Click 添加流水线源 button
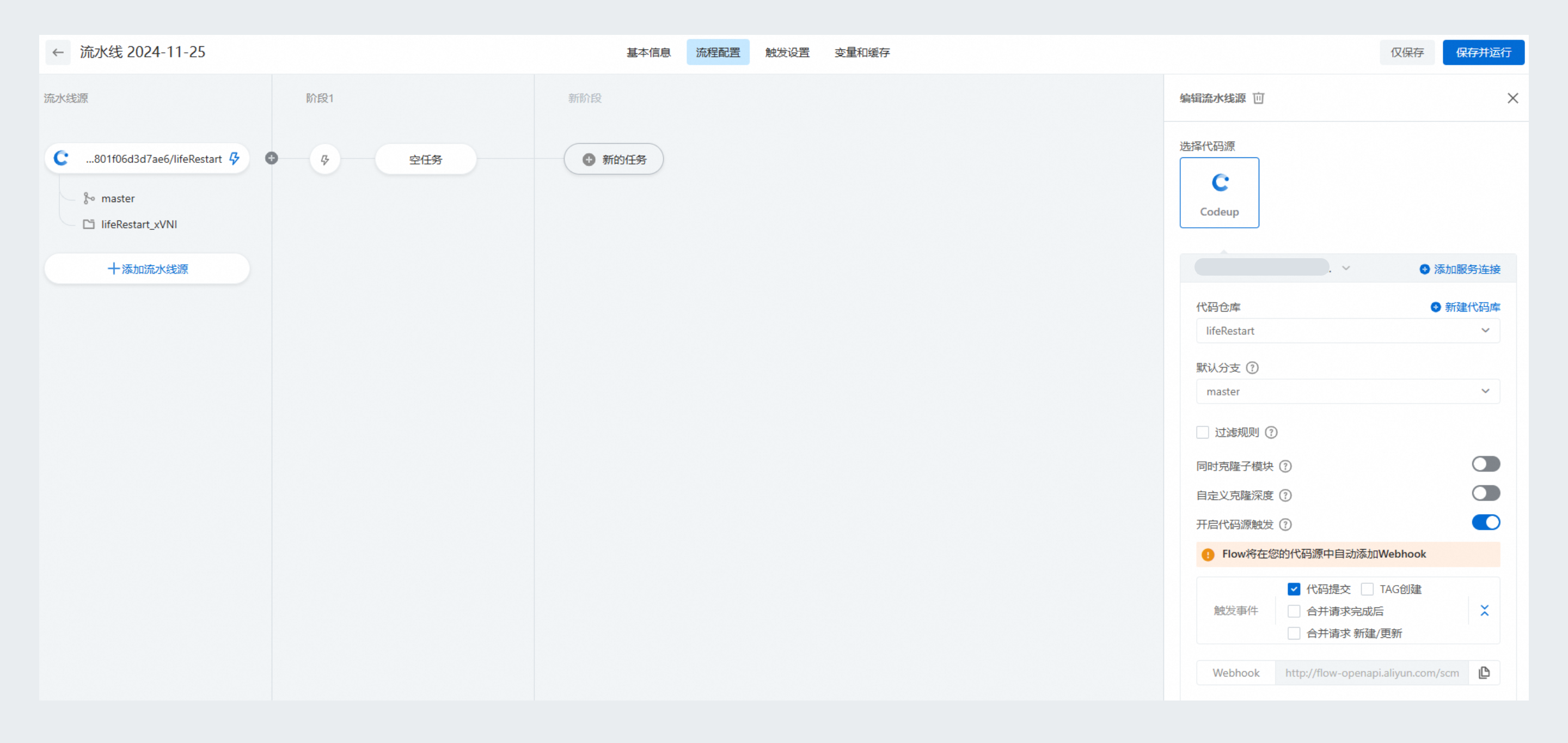 [x=146, y=269]
